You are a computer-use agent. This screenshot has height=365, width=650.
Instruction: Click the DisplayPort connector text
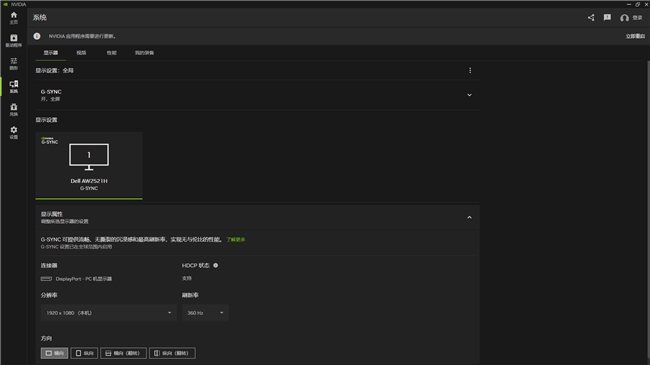point(84,279)
